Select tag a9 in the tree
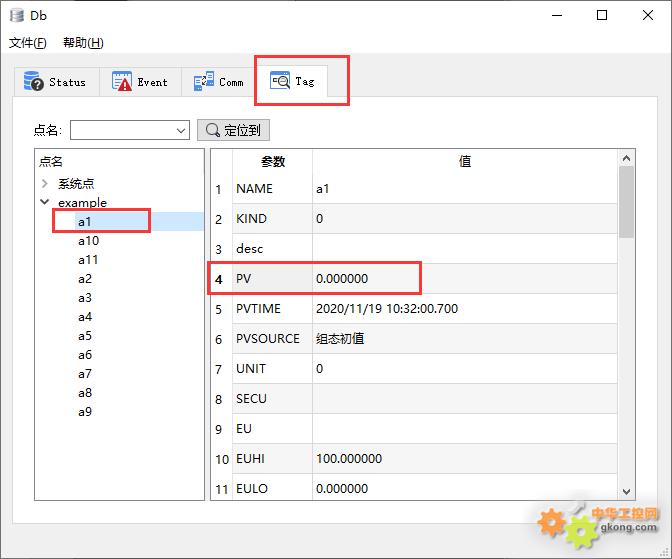Screen dimensions: 672x559 click(x=85, y=412)
